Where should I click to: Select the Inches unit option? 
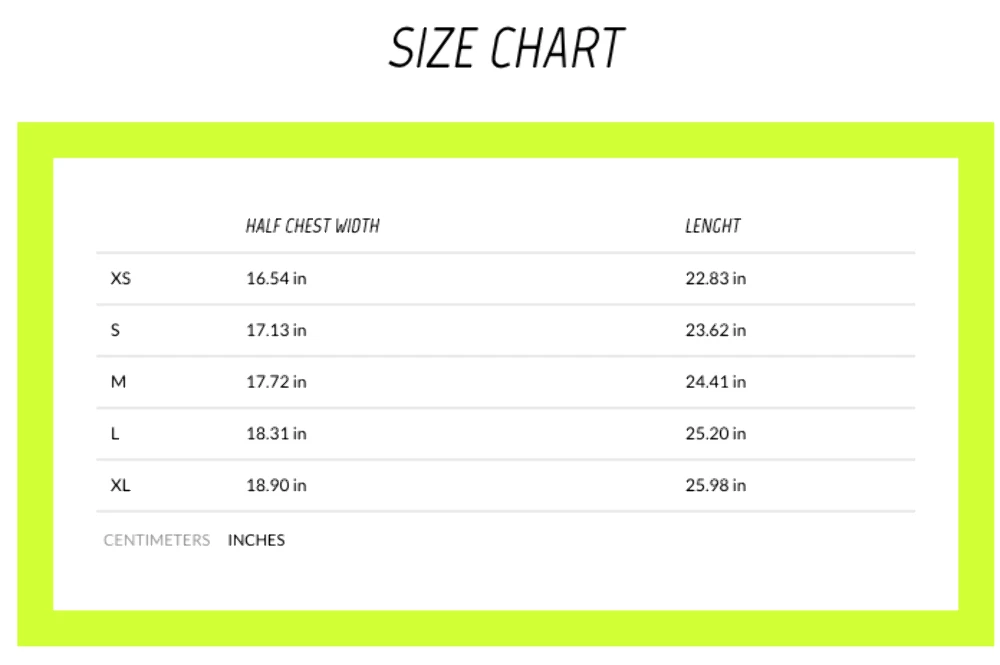pyautogui.click(x=256, y=540)
